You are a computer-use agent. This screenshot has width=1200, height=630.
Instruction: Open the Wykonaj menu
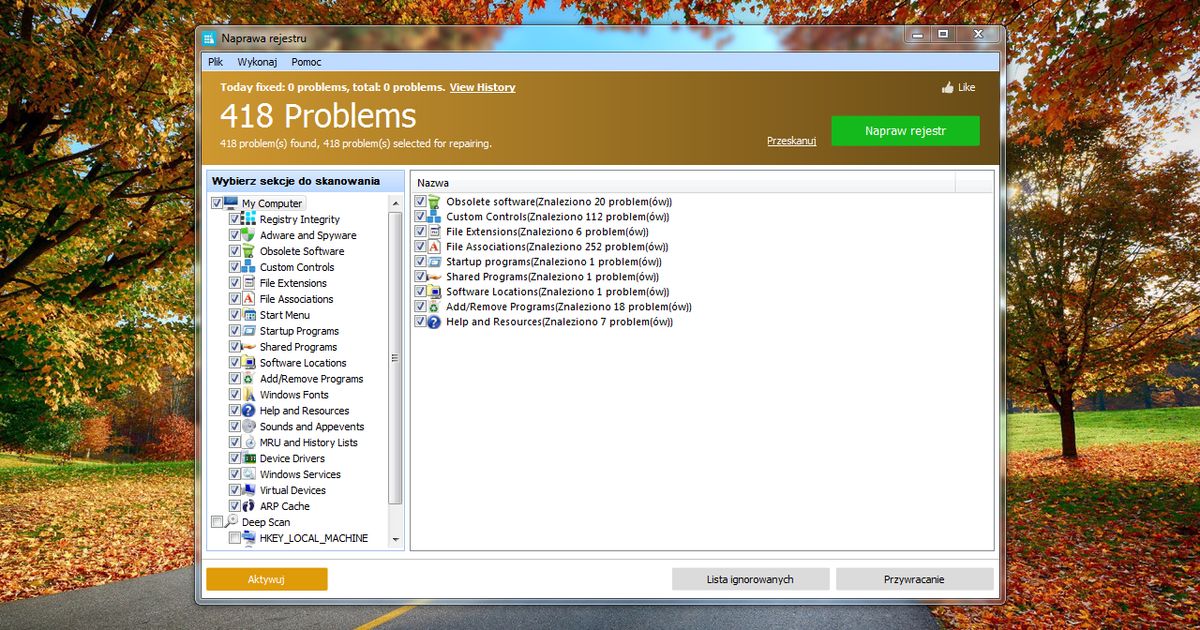(x=257, y=62)
